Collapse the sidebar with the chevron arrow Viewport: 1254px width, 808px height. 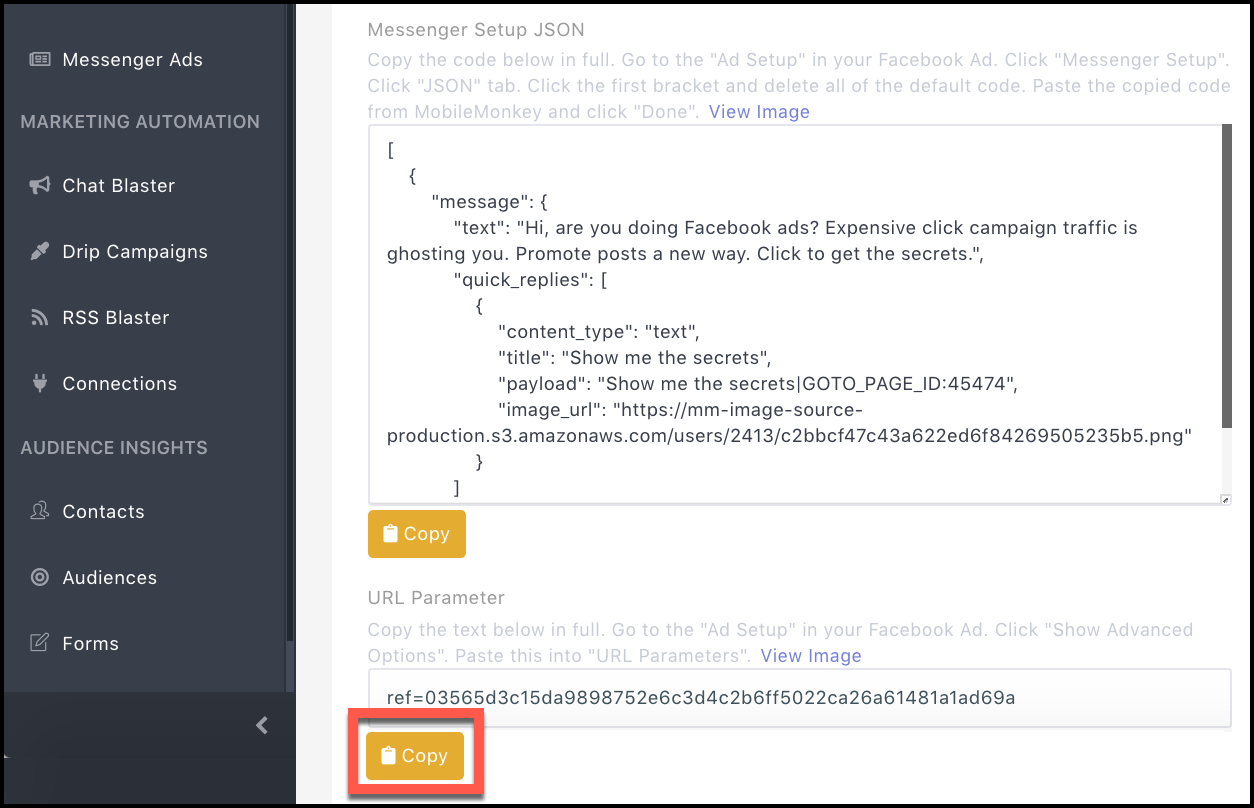click(262, 725)
